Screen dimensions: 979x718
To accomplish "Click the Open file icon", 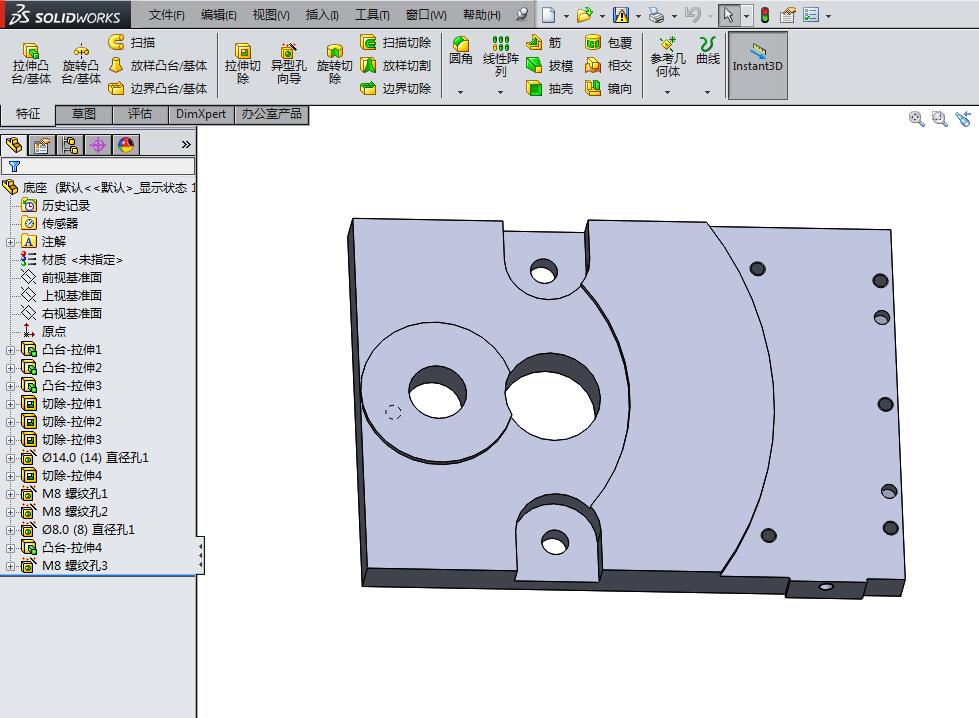I will pyautogui.click(x=584, y=15).
